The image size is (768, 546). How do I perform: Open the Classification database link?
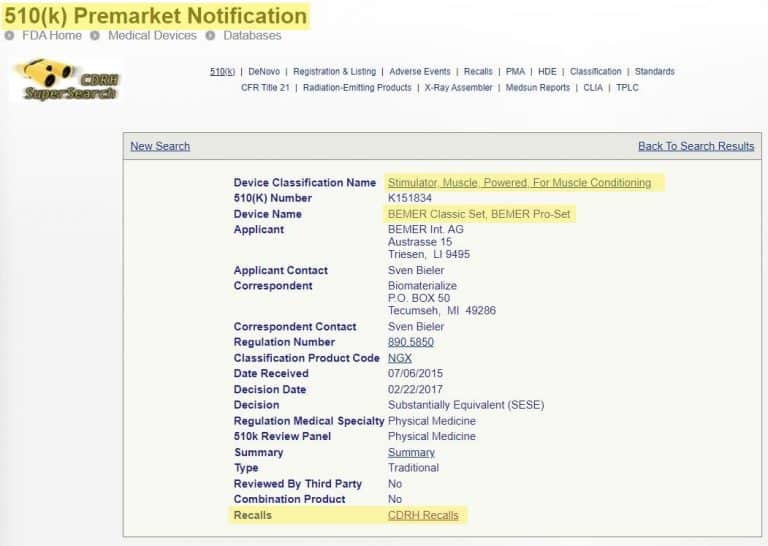pyautogui.click(x=595, y=72)
